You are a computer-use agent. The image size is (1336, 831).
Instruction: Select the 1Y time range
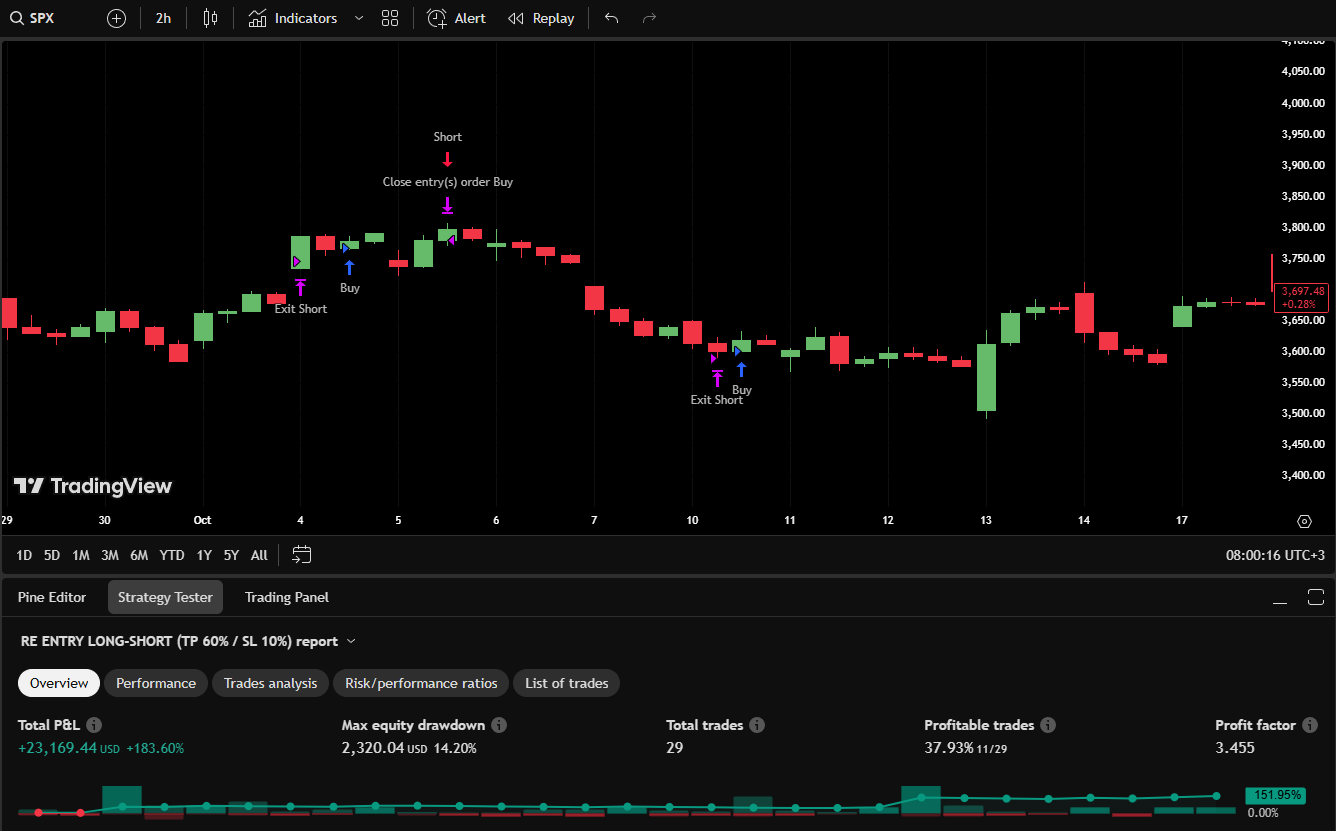pyautogui.click(x=204, y=555)
